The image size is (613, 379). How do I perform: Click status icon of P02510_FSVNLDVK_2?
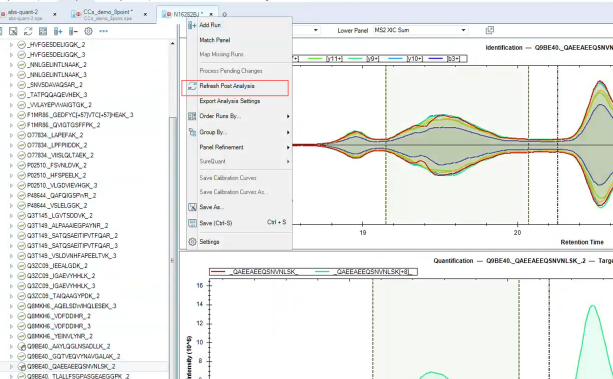click(22, 165)
